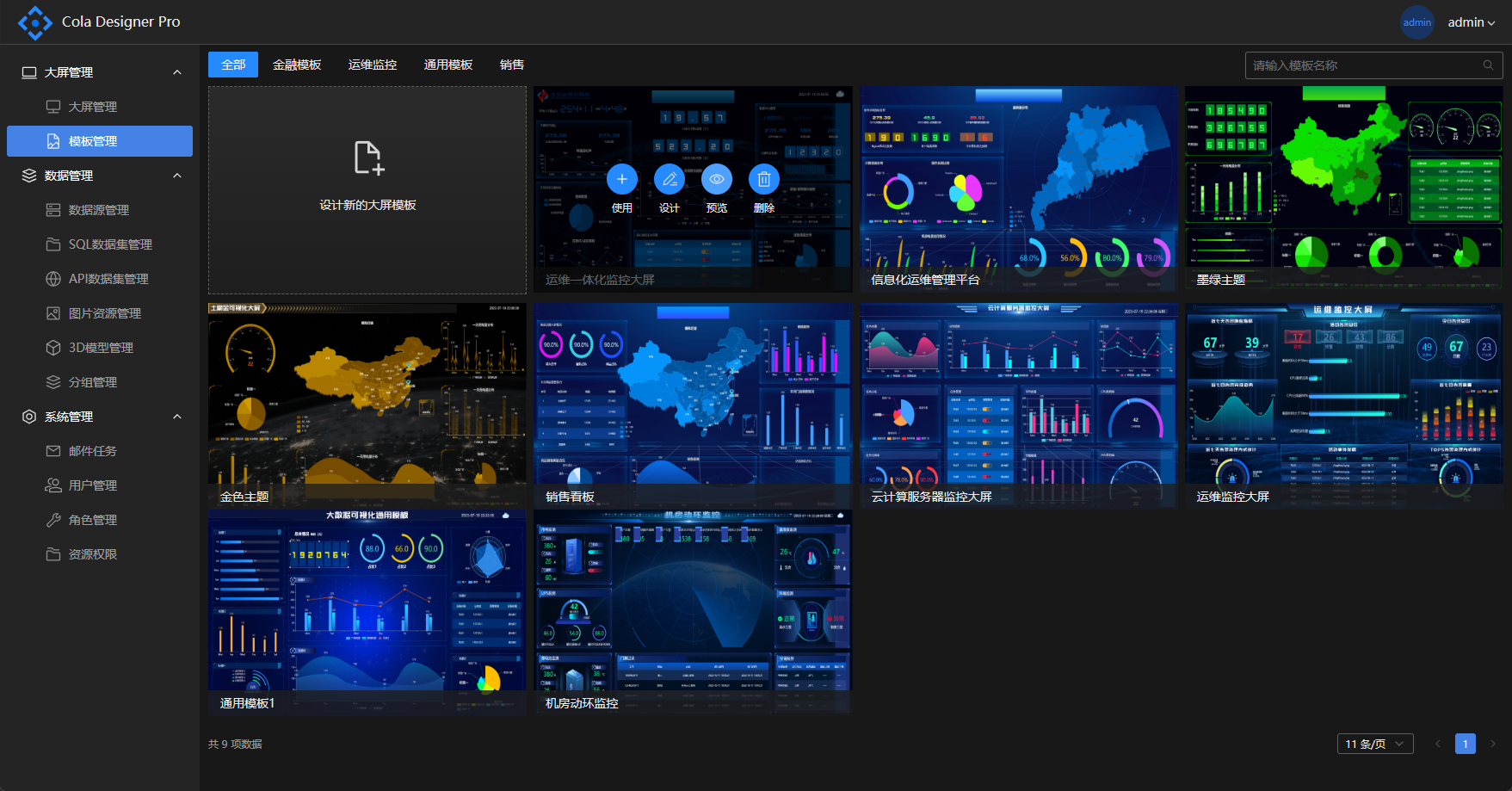Screen dimensions: 1512x791
Task: Collapse the 大屏管理 sidebar group
Action: click(177, 72)
